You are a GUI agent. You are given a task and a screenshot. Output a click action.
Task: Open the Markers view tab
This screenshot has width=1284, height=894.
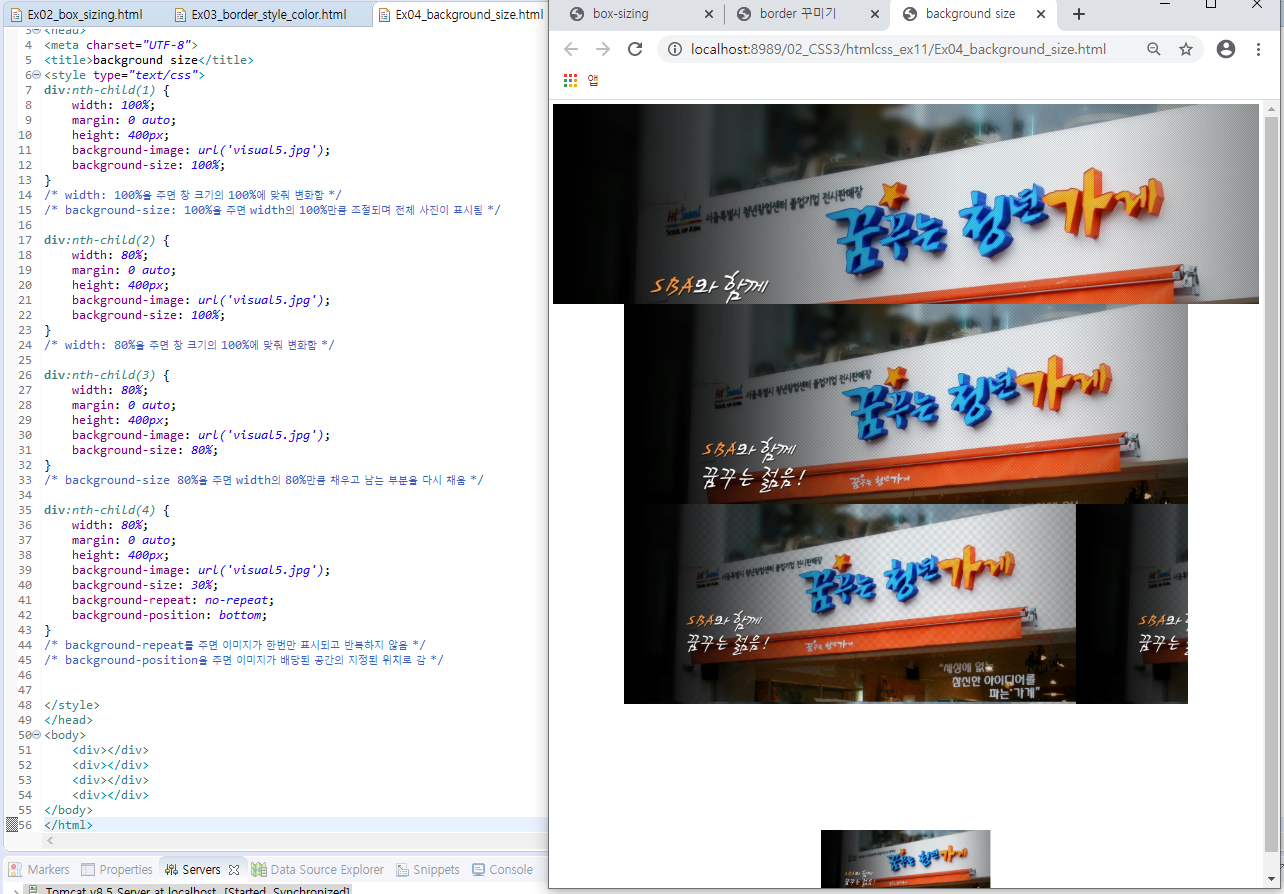38,869
